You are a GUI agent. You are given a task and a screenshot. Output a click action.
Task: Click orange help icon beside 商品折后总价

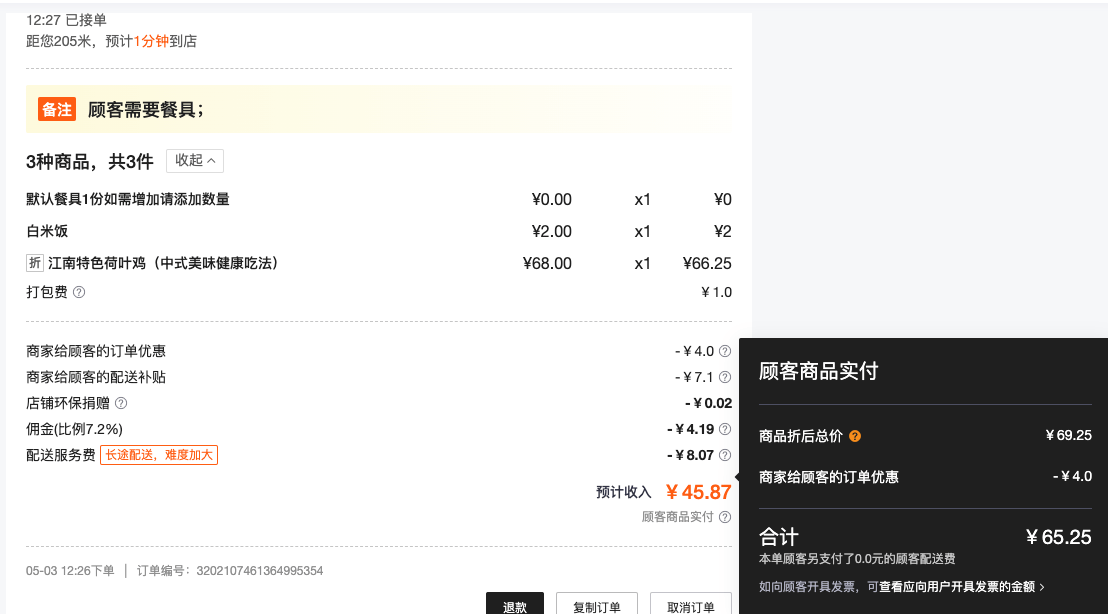[855, 436]
